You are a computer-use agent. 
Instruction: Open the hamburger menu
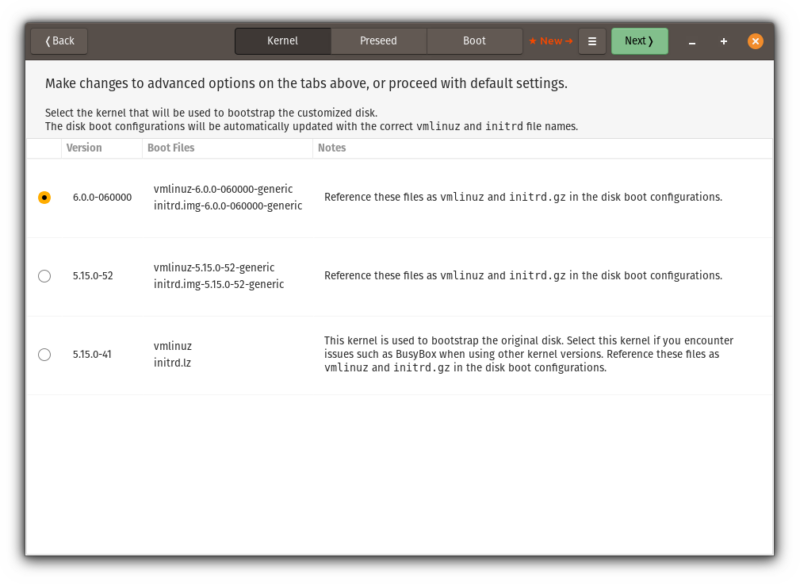pyautogui.click(x=592, y=41)
